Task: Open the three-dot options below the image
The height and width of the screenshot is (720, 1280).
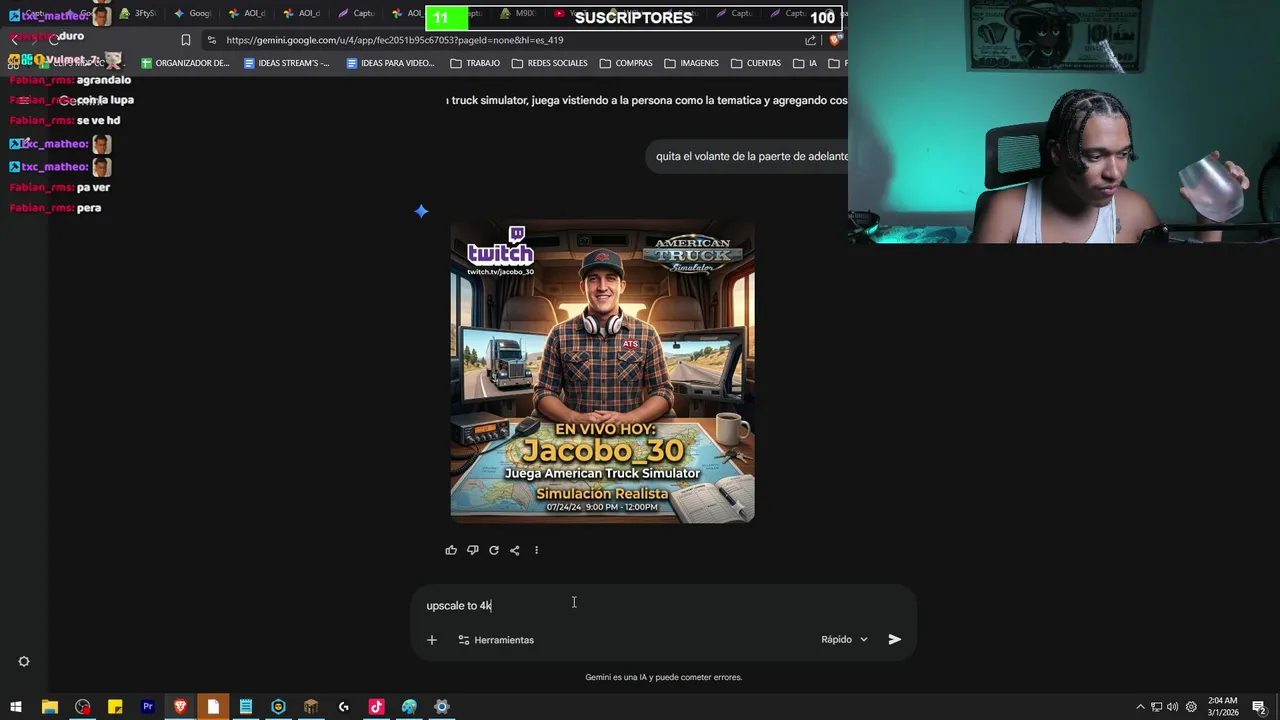Action: 536,550
